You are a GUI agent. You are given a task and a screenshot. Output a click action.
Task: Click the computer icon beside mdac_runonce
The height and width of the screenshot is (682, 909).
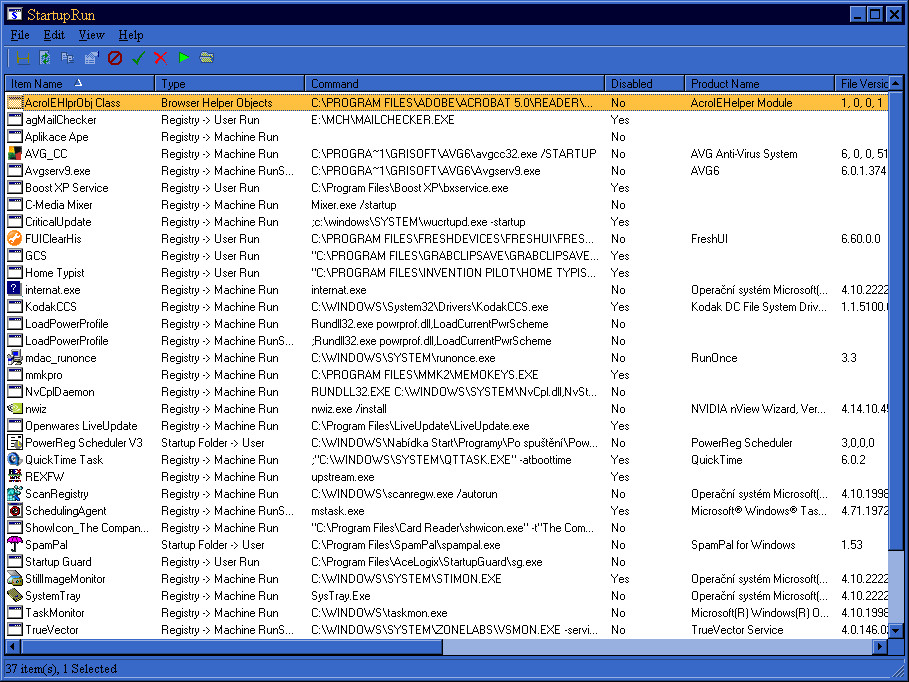pyautogui.click(x=14, y=357)
